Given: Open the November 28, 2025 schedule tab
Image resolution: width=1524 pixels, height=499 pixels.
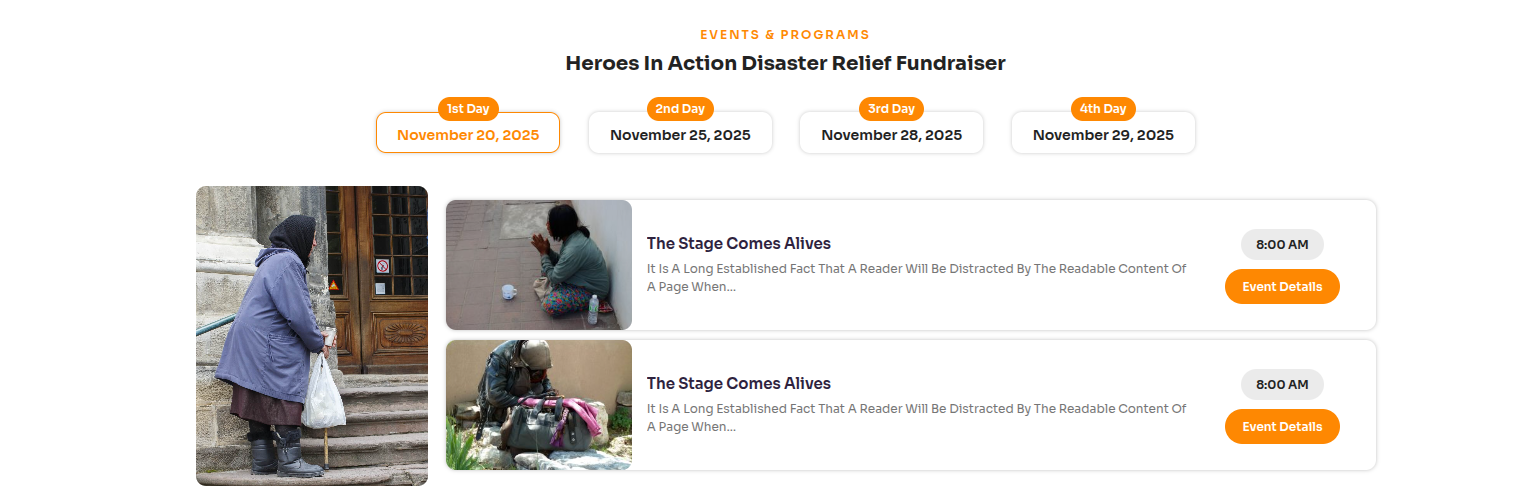Looking at the screenshot, I should tap(891, 135).
